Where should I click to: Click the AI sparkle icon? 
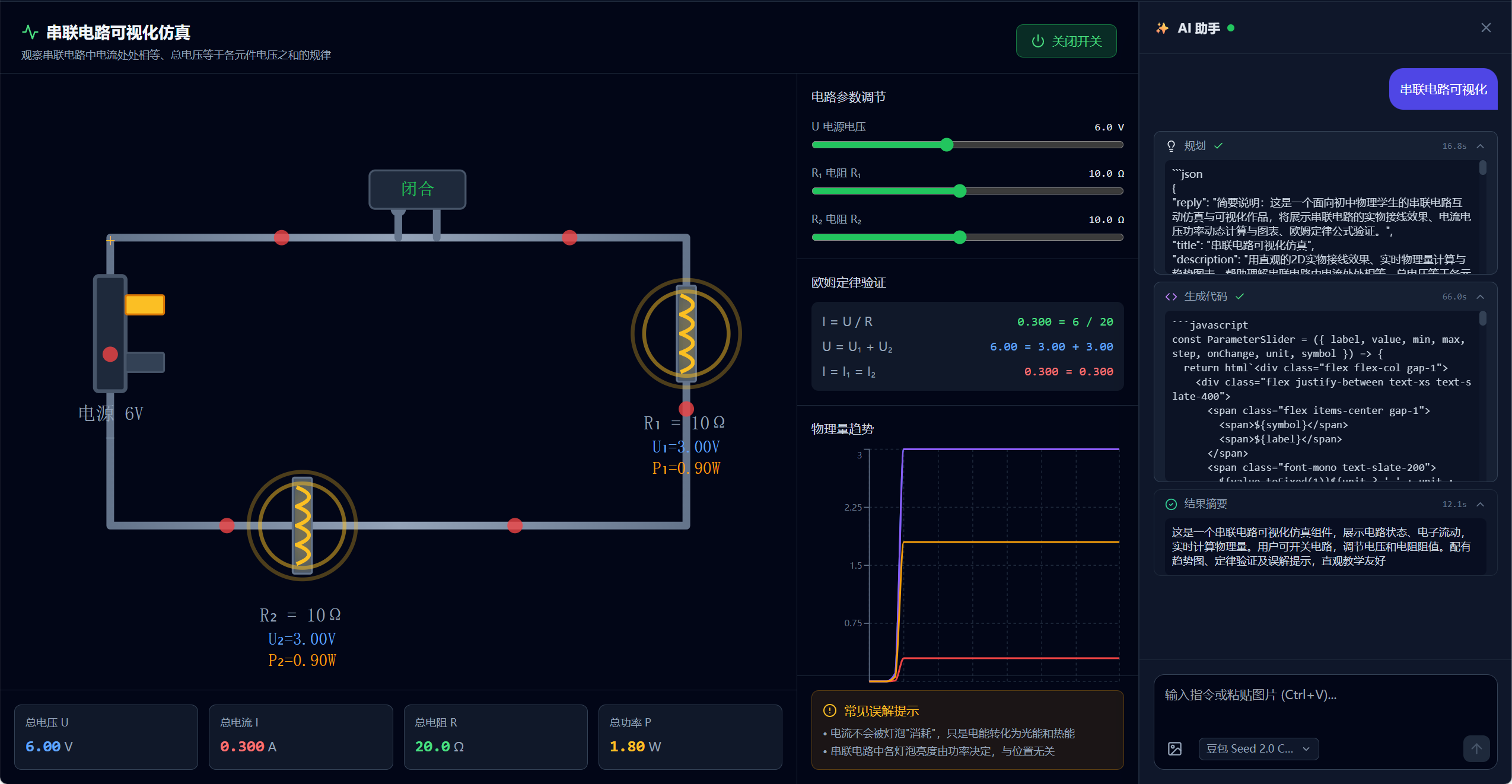[1162, 28]
